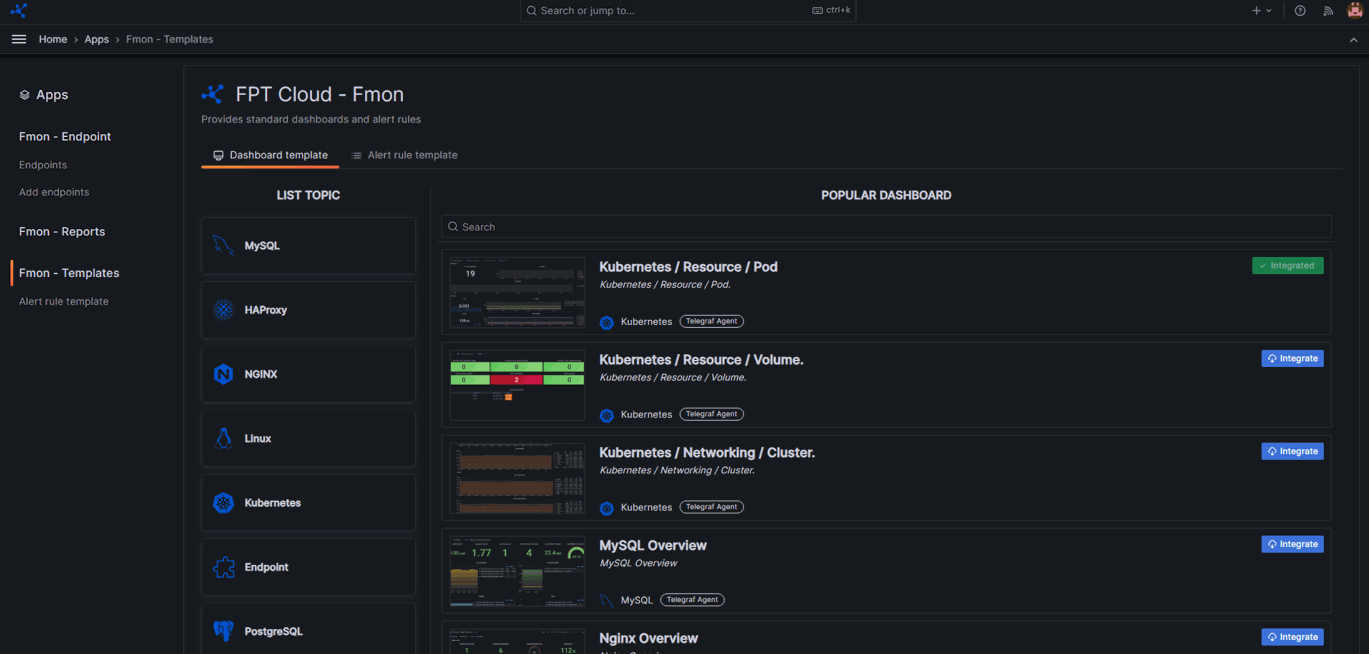Viewport: 1369px width, 654px height.
Task: Click Telegraf Agent tag on Networking card
Action: point(712,507)
